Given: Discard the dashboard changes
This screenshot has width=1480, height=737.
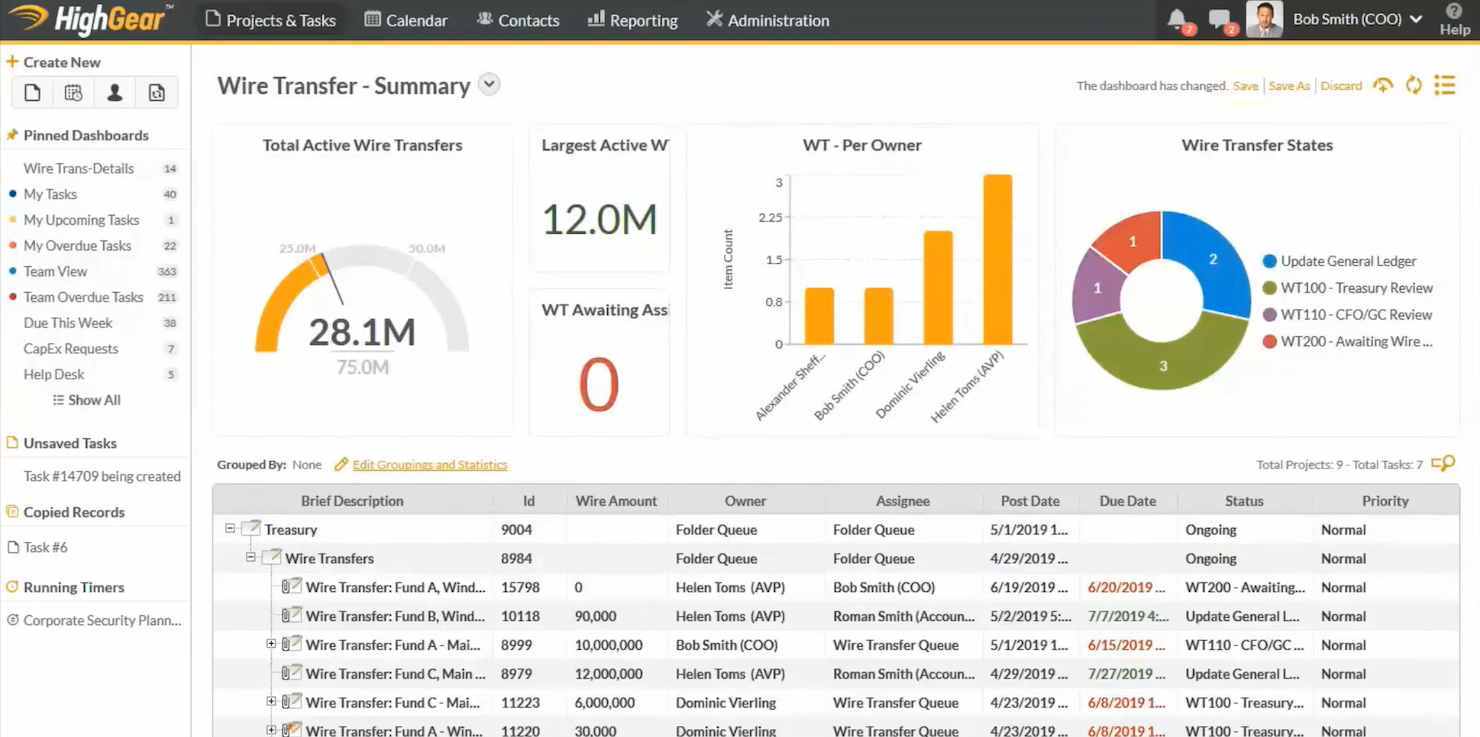Looking at the screenshot, I should [x=1341, y=86].
